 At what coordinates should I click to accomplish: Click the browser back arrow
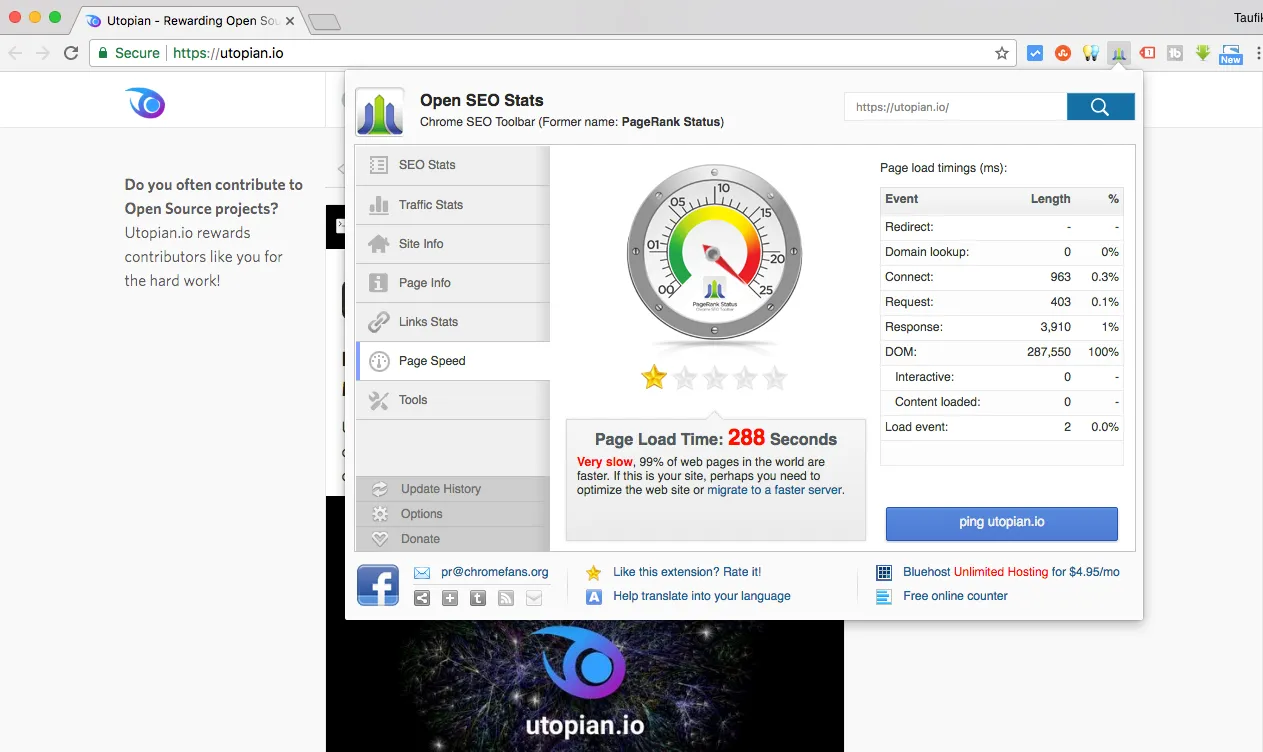click(x=15, y=53)
